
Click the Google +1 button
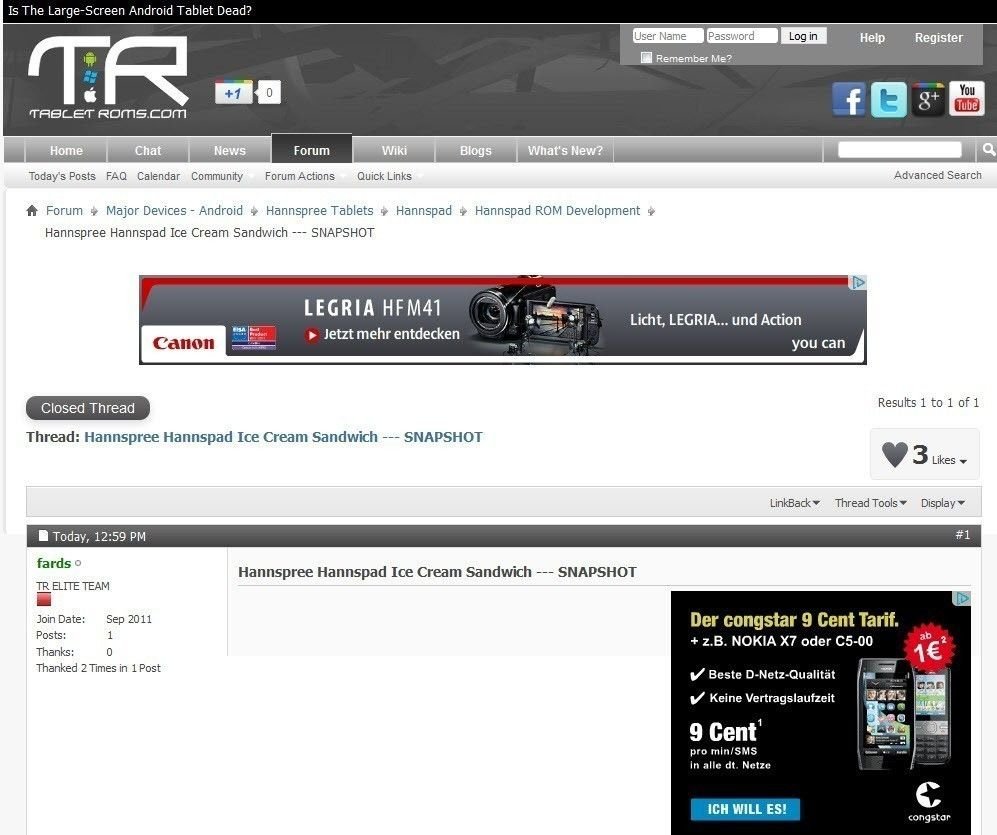point(233,93)
